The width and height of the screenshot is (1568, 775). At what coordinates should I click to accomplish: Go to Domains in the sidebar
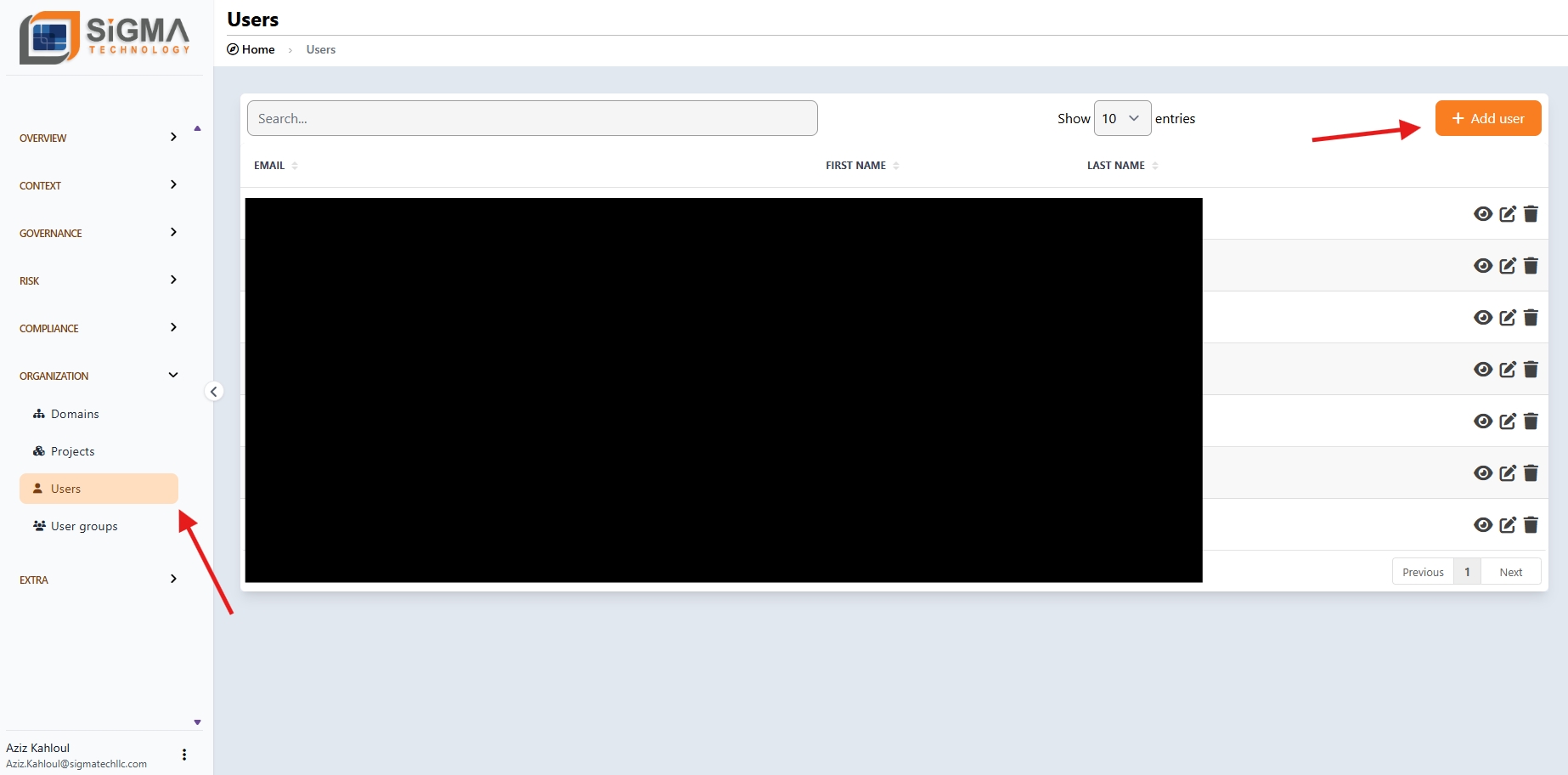coord(75,414)
